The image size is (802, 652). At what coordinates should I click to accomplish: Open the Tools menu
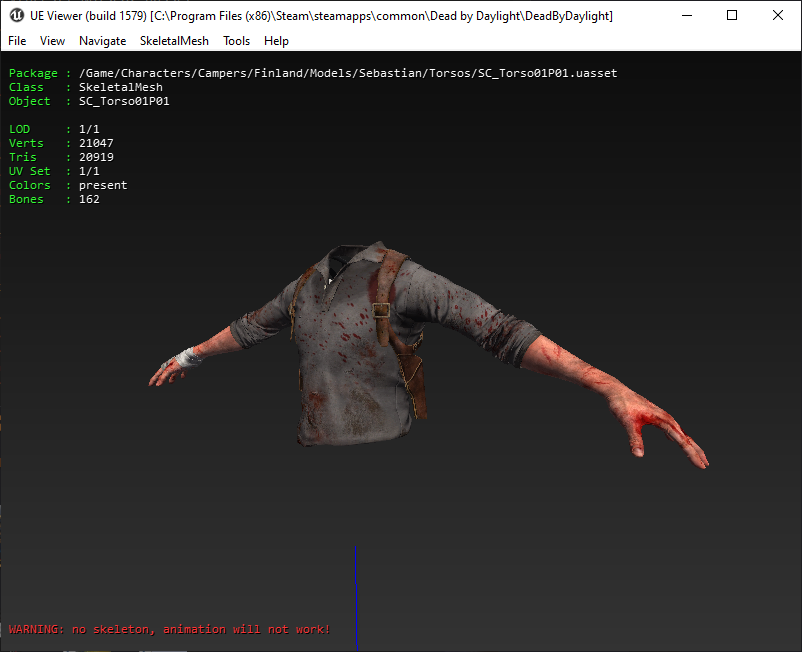(x=236, y=41)
